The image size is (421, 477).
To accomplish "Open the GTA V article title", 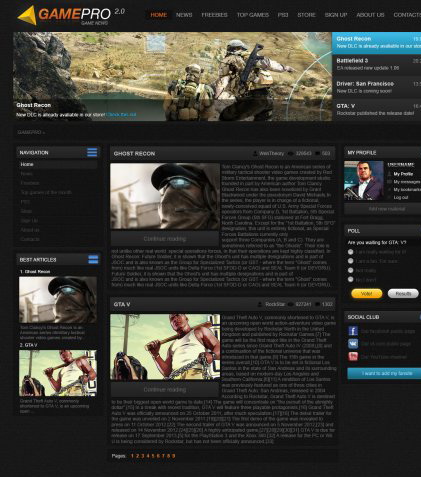I will [x=122, y=304].
